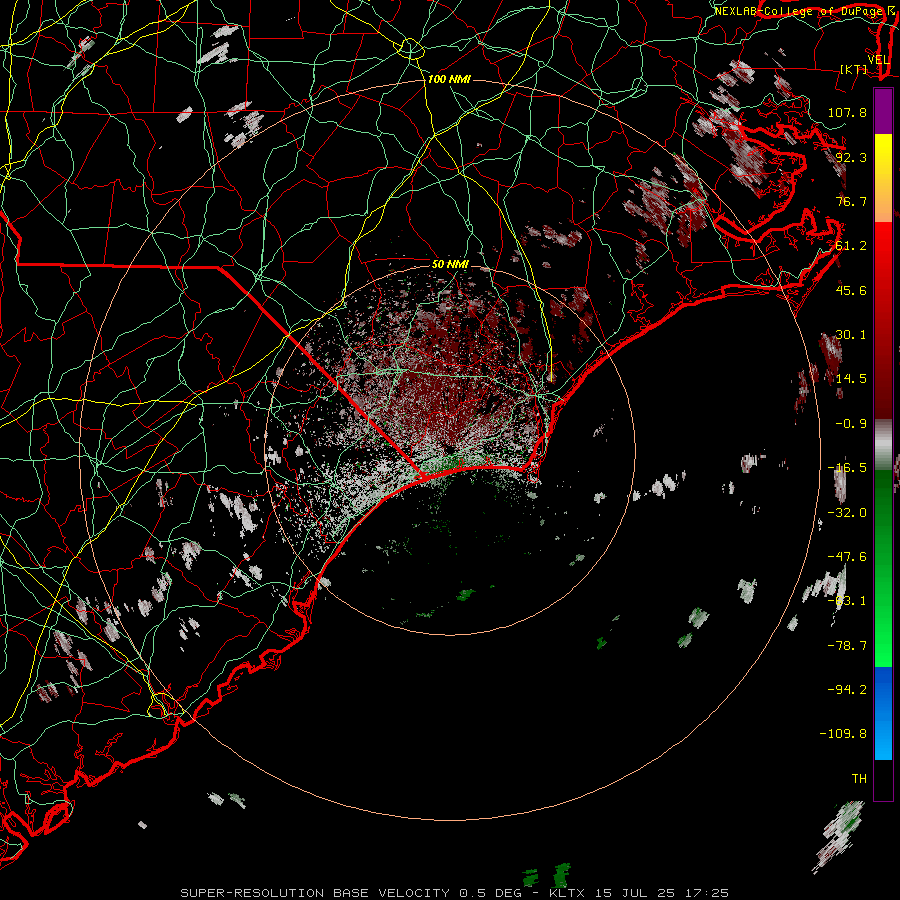Image resolution: width=900 pixels, height=900 pixels.
Task: Select the -63.1 legend value
Action: coord(847,601)
